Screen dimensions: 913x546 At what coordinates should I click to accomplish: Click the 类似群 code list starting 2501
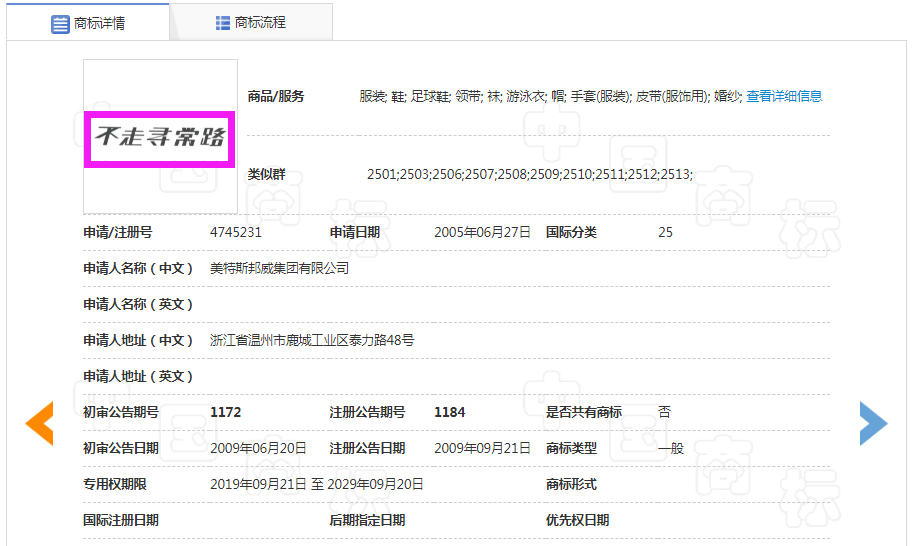[x=529, y=175]
